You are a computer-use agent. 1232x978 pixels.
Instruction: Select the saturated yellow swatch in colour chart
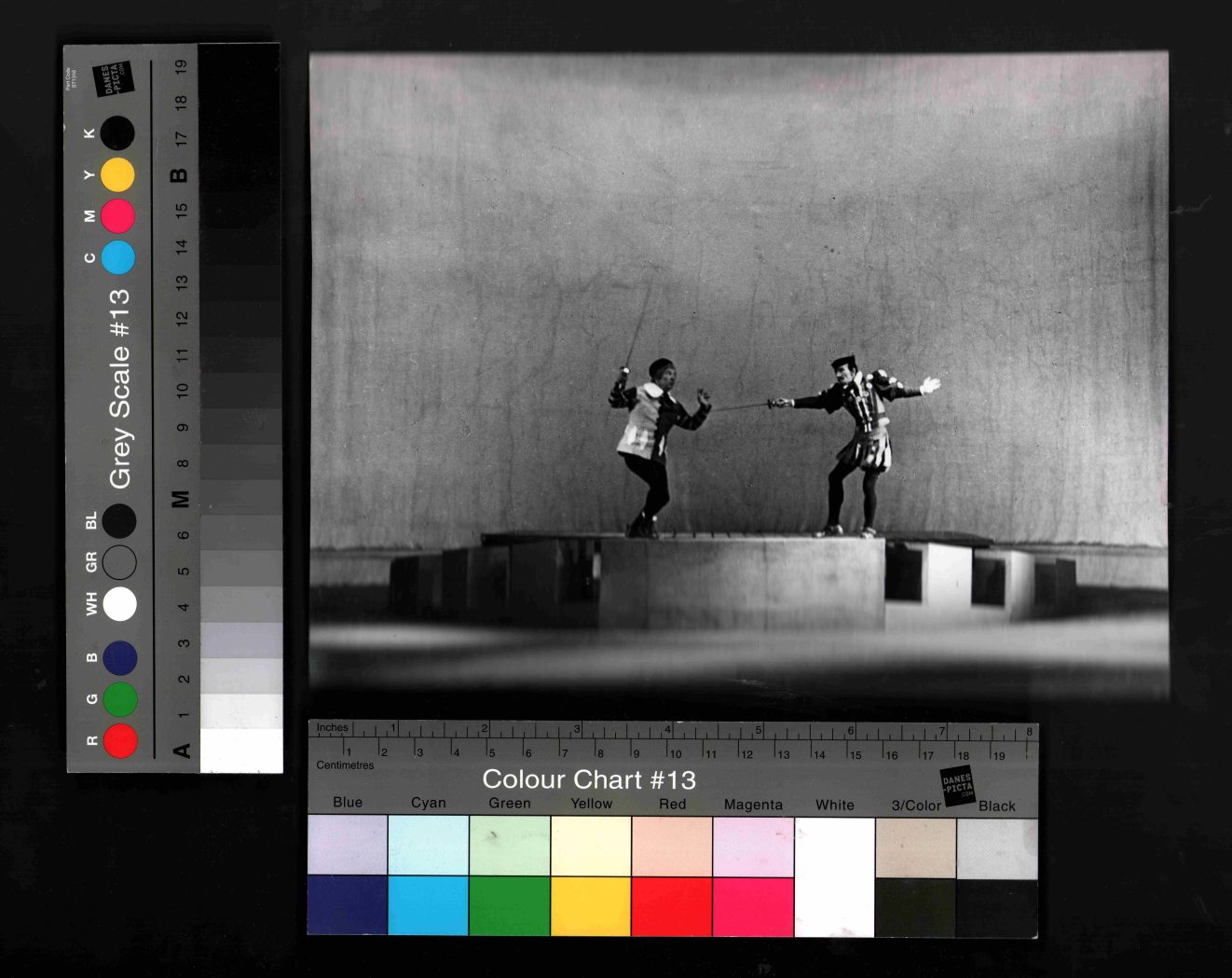(x=591, y=905)
